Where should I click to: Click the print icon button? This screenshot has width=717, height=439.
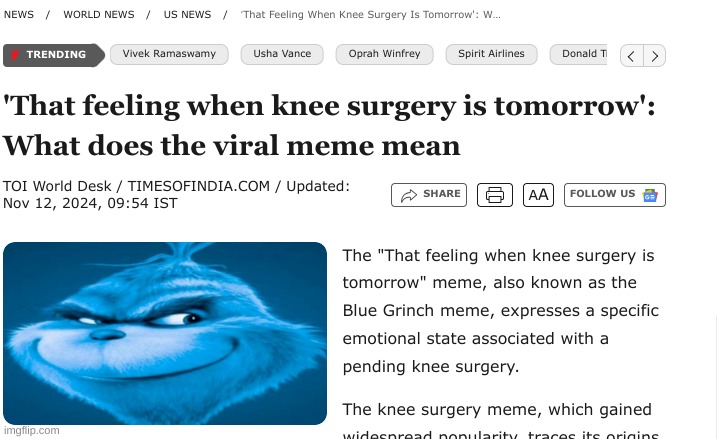[x=494, y=195]
